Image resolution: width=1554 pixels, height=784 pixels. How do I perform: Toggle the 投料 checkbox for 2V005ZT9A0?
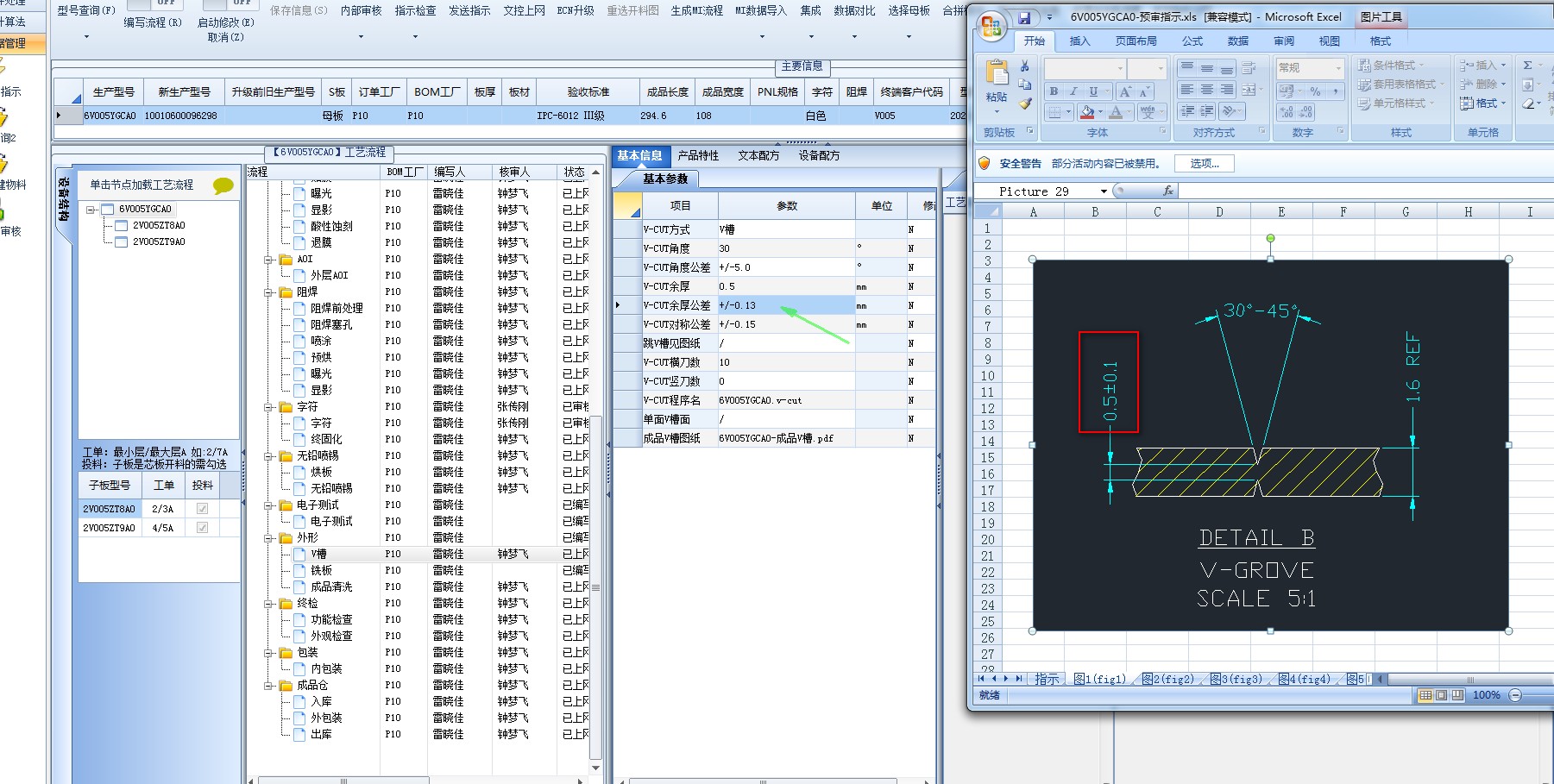tap(202, 528)
